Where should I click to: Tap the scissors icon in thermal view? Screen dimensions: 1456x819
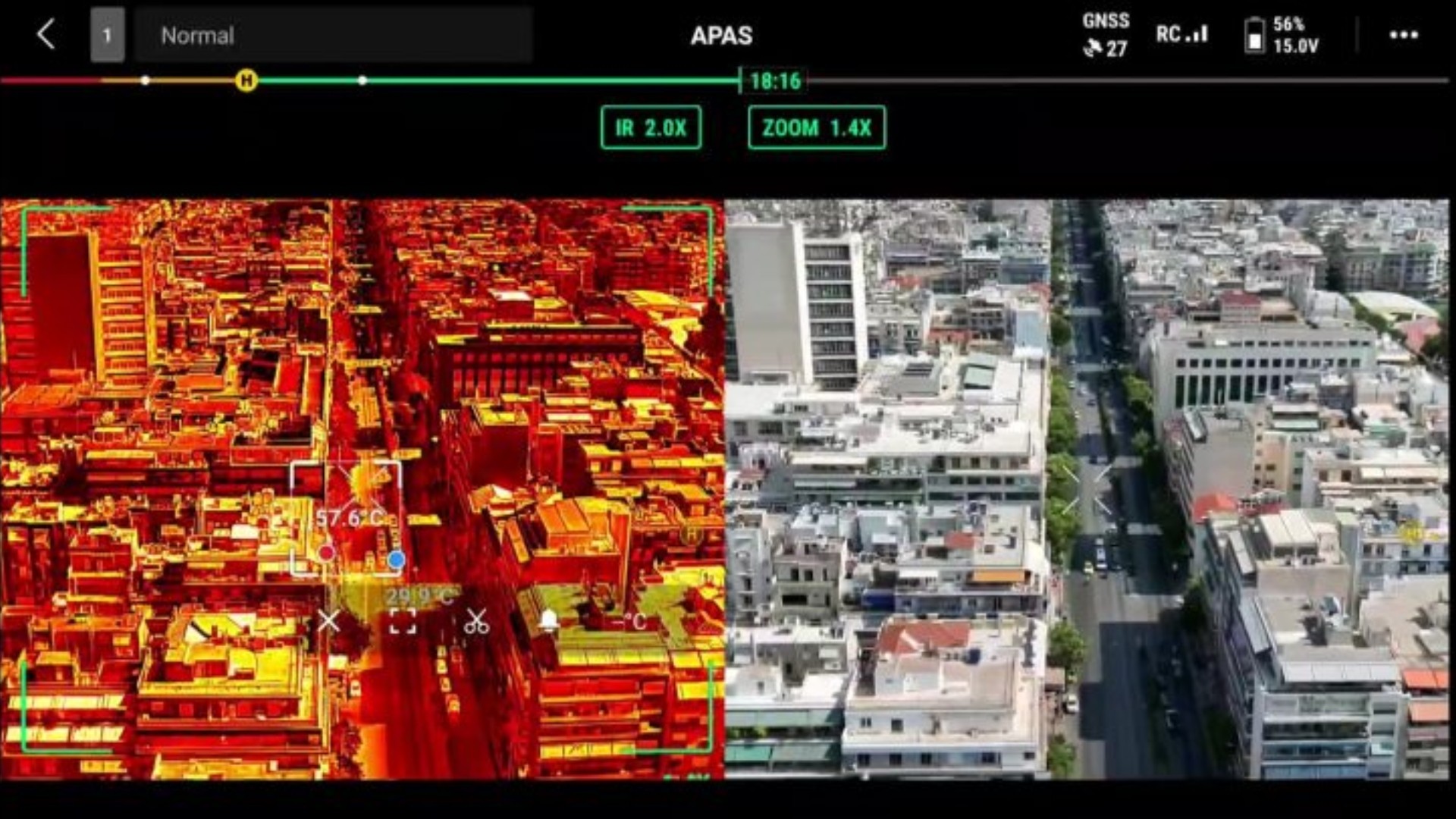476,621
